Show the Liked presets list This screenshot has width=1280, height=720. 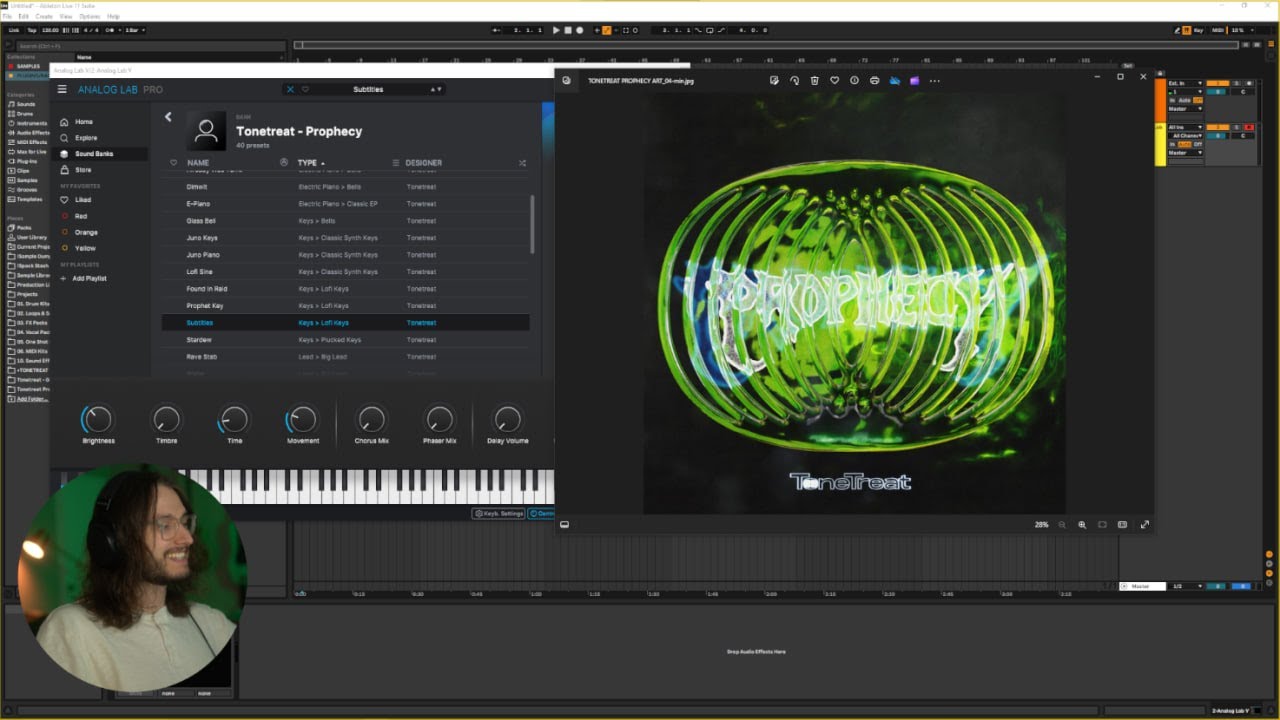tap(82, 200)
